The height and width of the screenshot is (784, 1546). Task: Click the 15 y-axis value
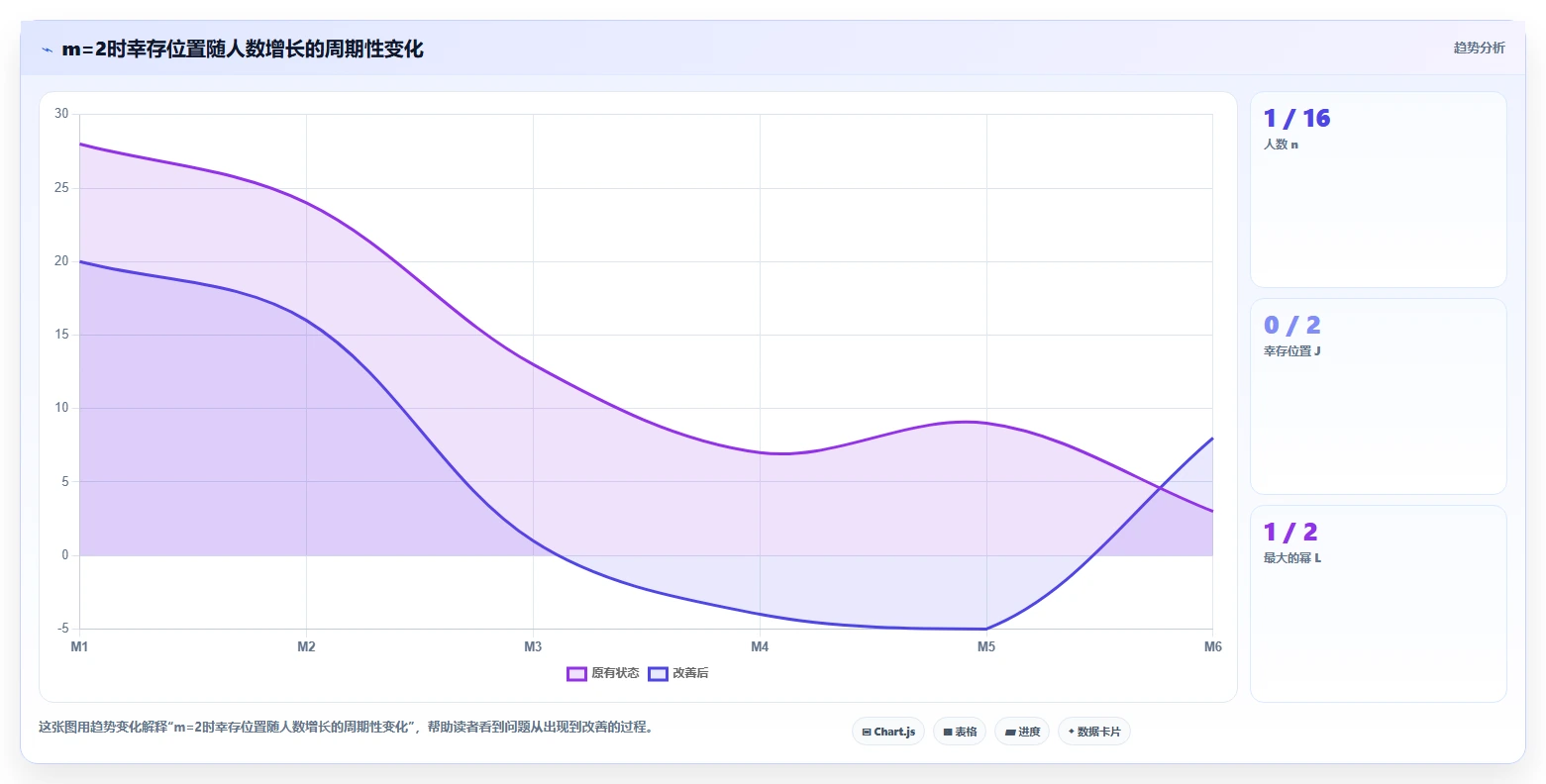(62, 335)
